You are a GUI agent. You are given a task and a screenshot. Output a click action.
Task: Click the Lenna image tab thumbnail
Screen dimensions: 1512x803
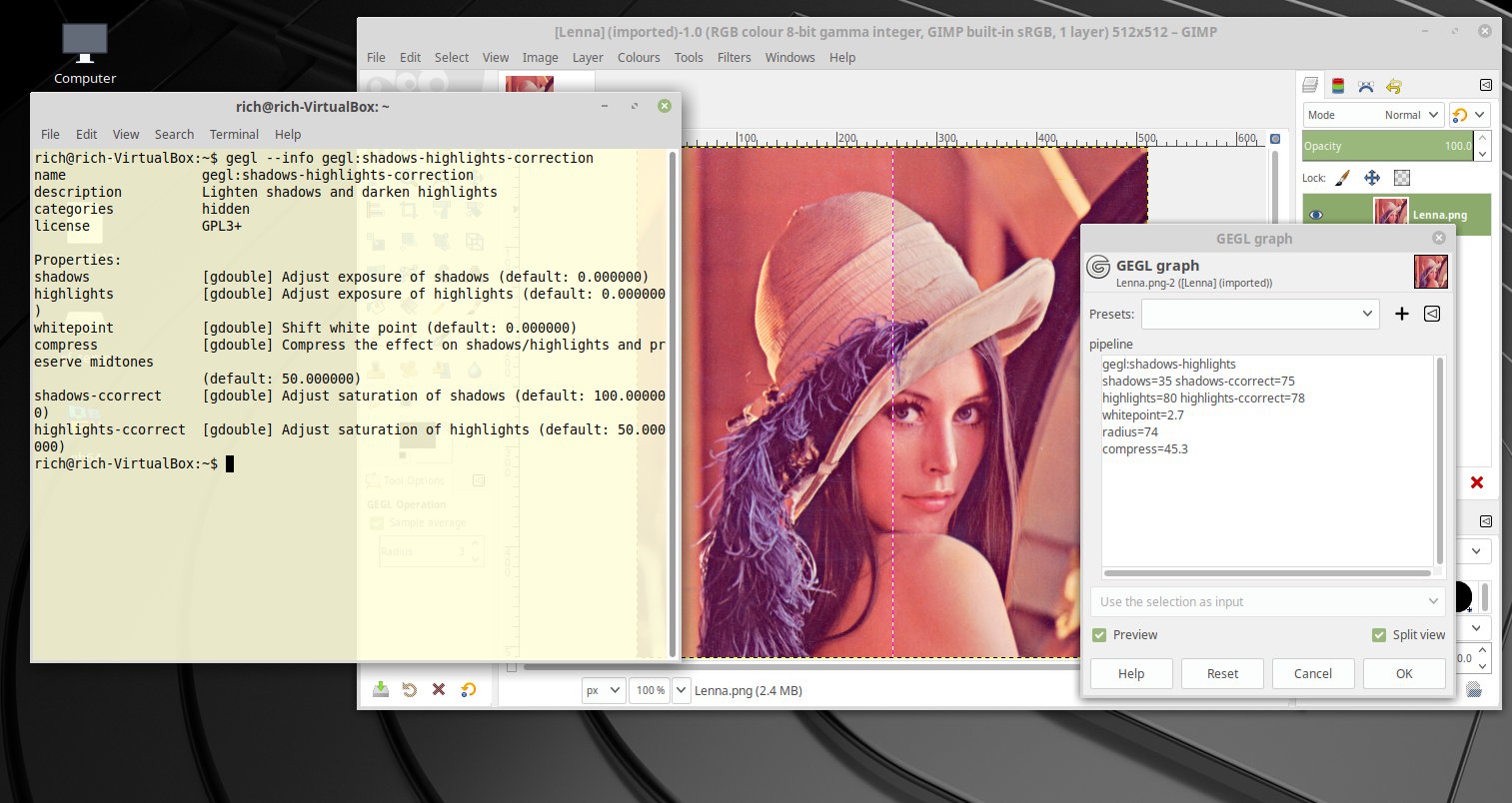[x=530, y=82]
